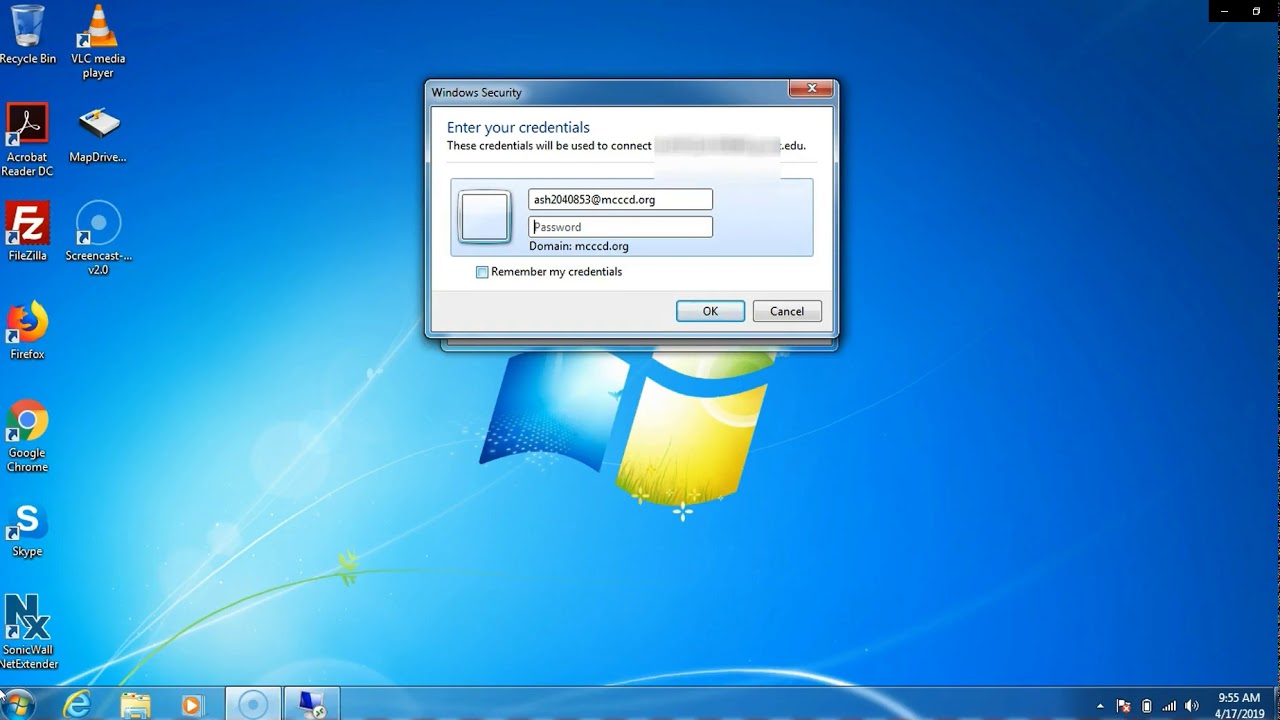This screenshot has height=720, width=1280.
Task: Select Google Chrome desktop icon
Action: (27, 436)
